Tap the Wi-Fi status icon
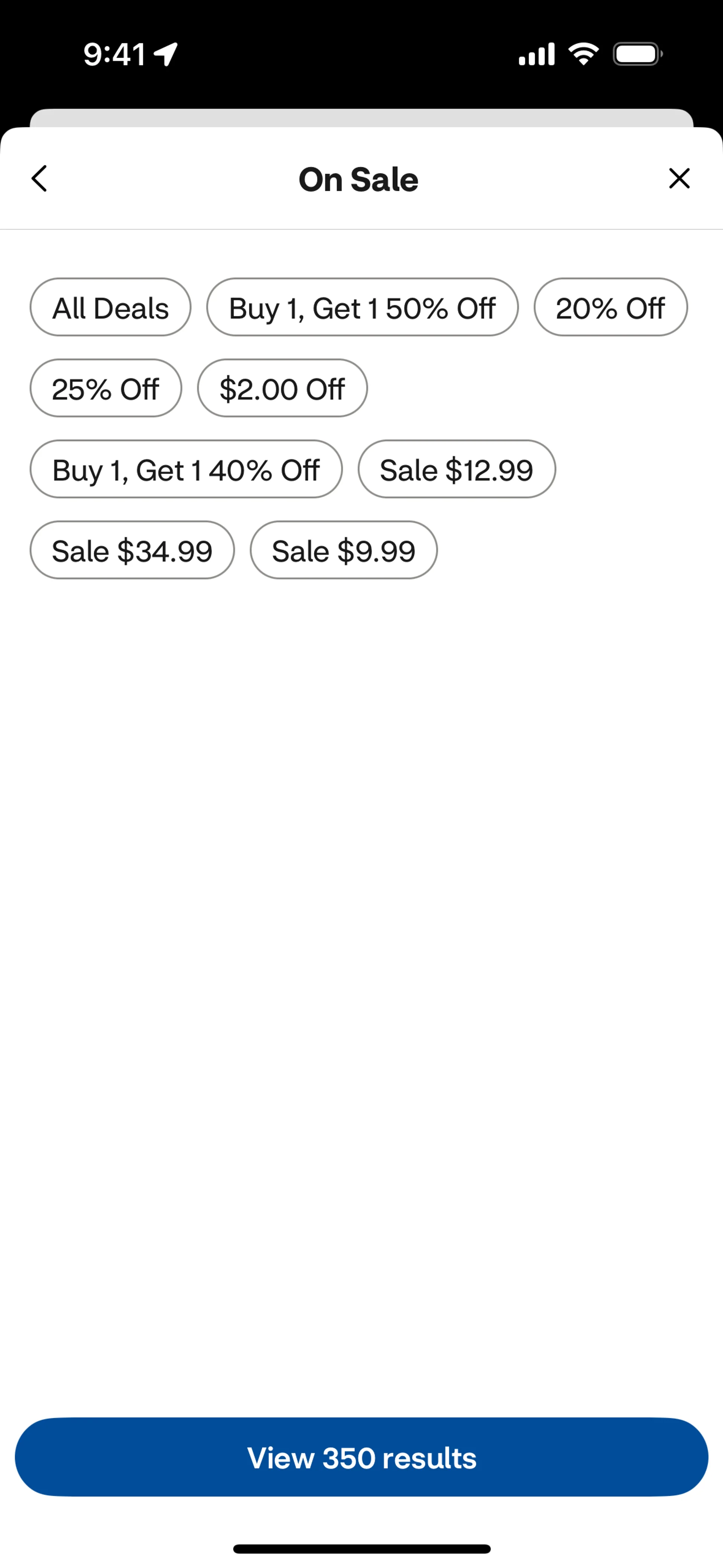Viewport: 723px width, 1568px height. (584, 54)
